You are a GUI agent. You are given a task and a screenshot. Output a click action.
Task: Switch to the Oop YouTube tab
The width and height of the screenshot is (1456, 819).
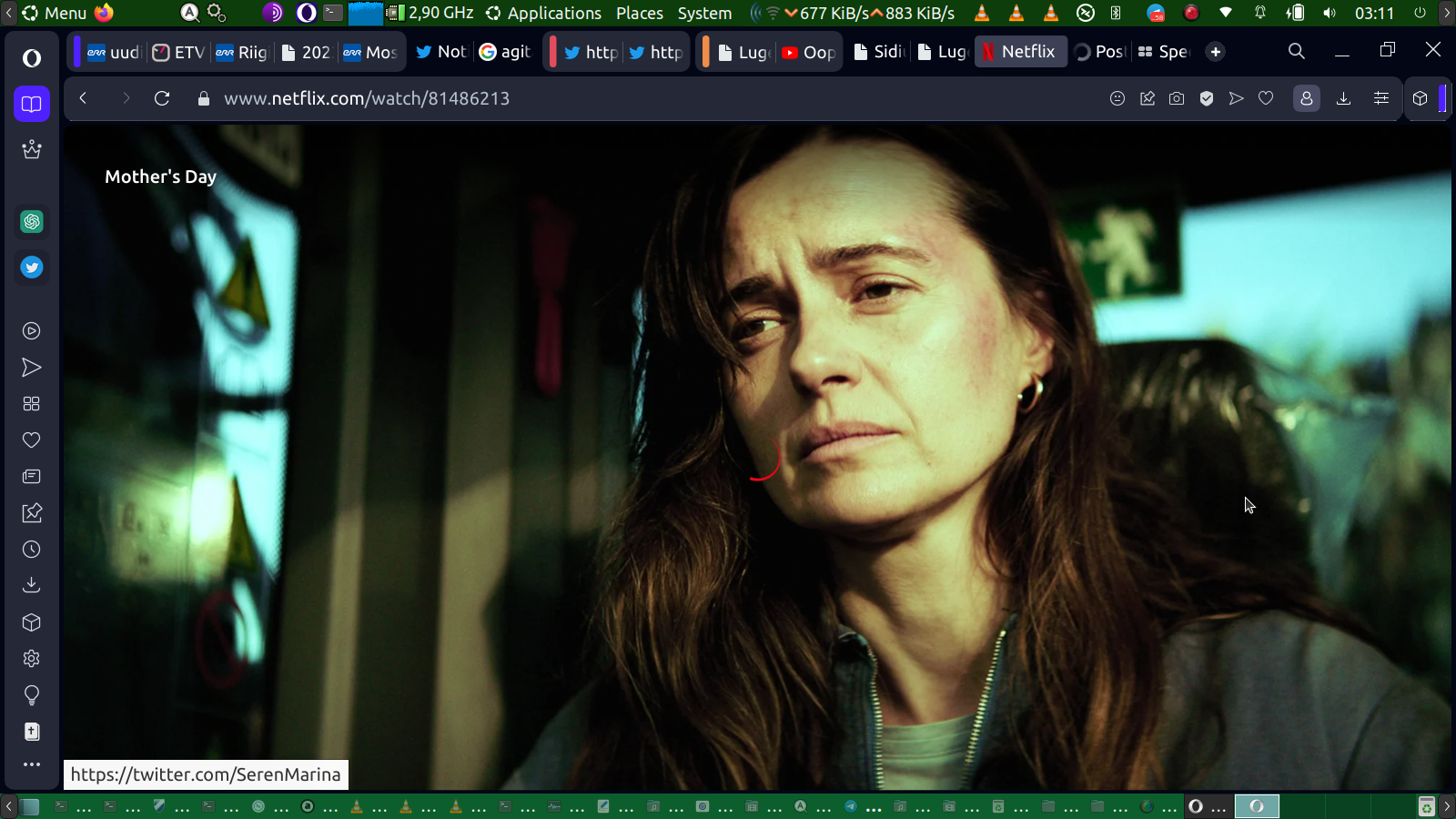tap(809, 52)
